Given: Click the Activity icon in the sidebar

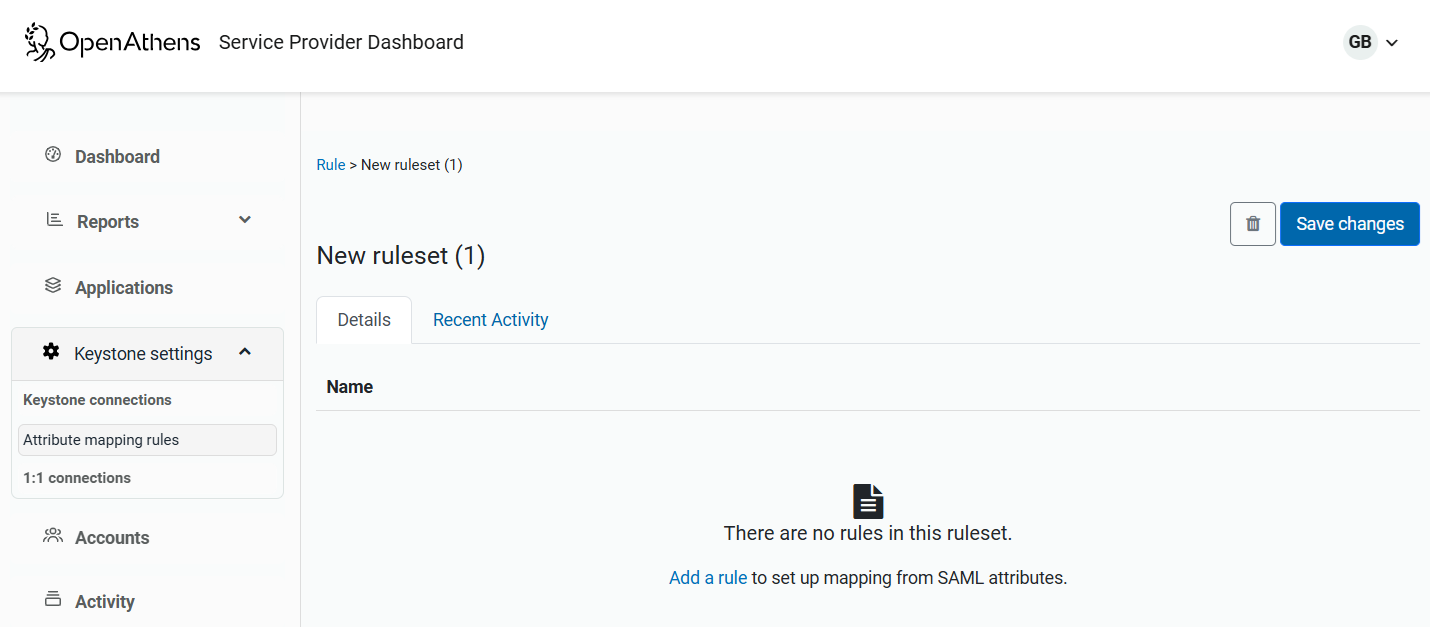Looking at the screenshot, I should click(x=51, y=598).
